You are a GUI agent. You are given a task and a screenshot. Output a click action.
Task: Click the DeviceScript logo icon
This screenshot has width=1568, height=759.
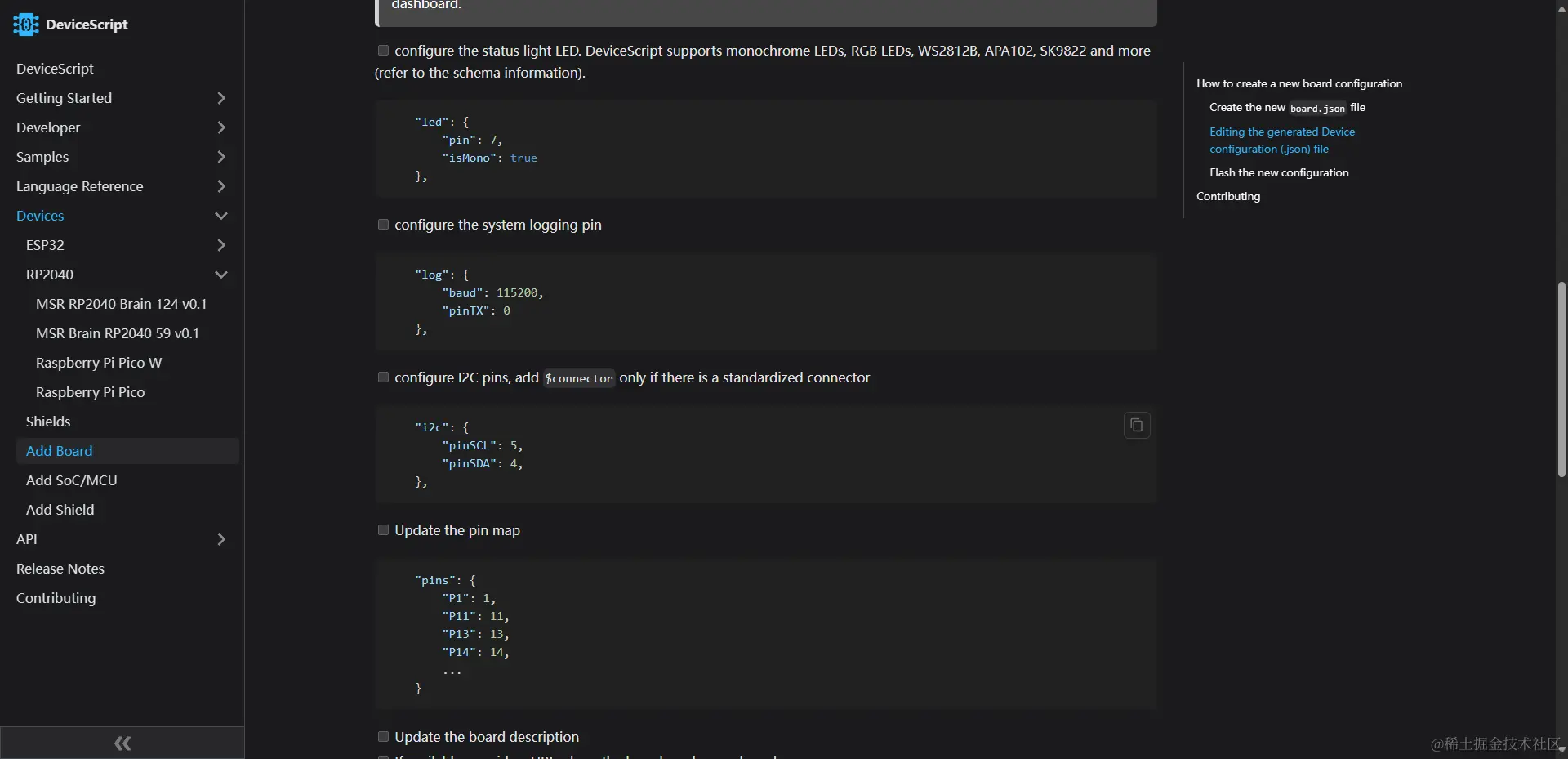(26, 25)
